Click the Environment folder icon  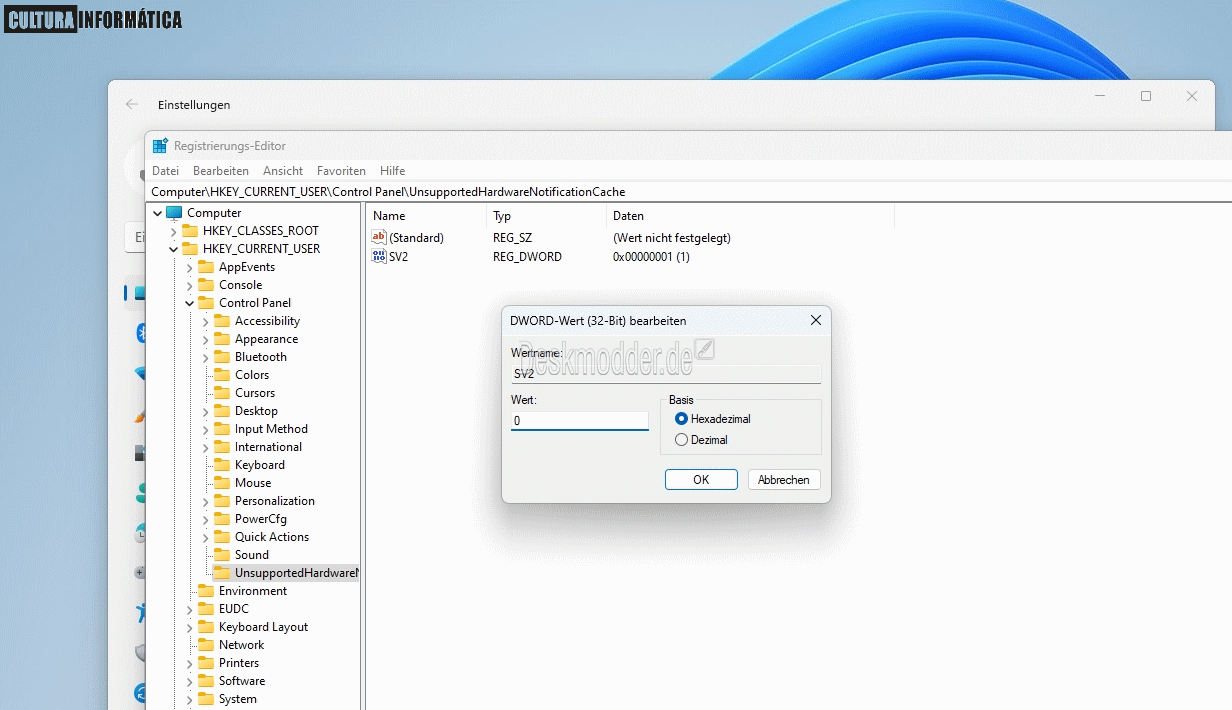(x=206, y=591)
